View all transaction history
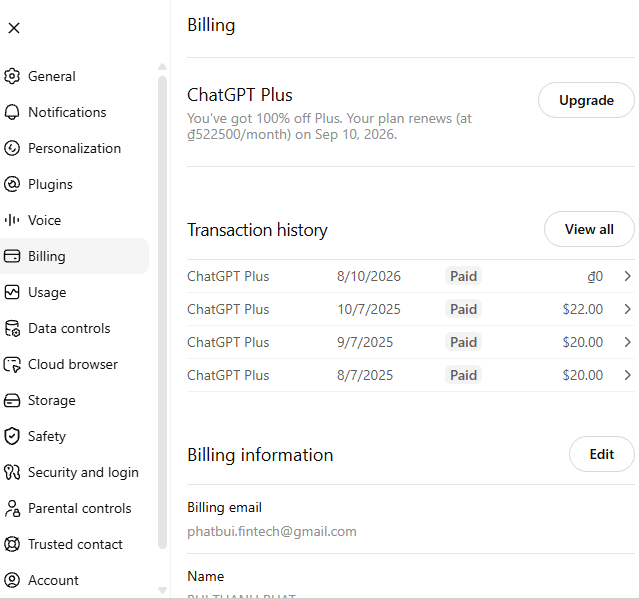The image size is (639, 599). (589, 229)
